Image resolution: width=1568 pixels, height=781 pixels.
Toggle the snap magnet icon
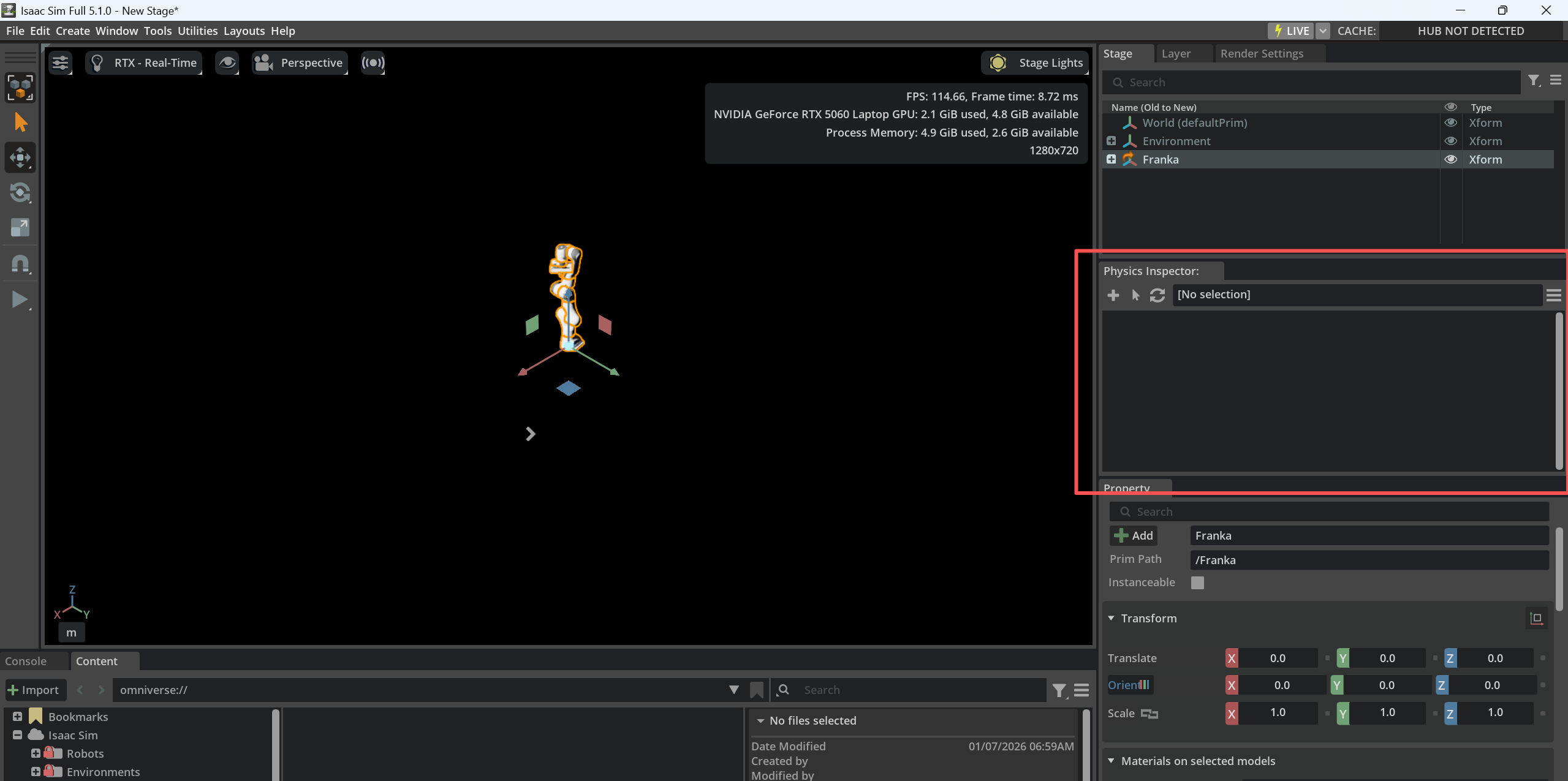(20, 263)
